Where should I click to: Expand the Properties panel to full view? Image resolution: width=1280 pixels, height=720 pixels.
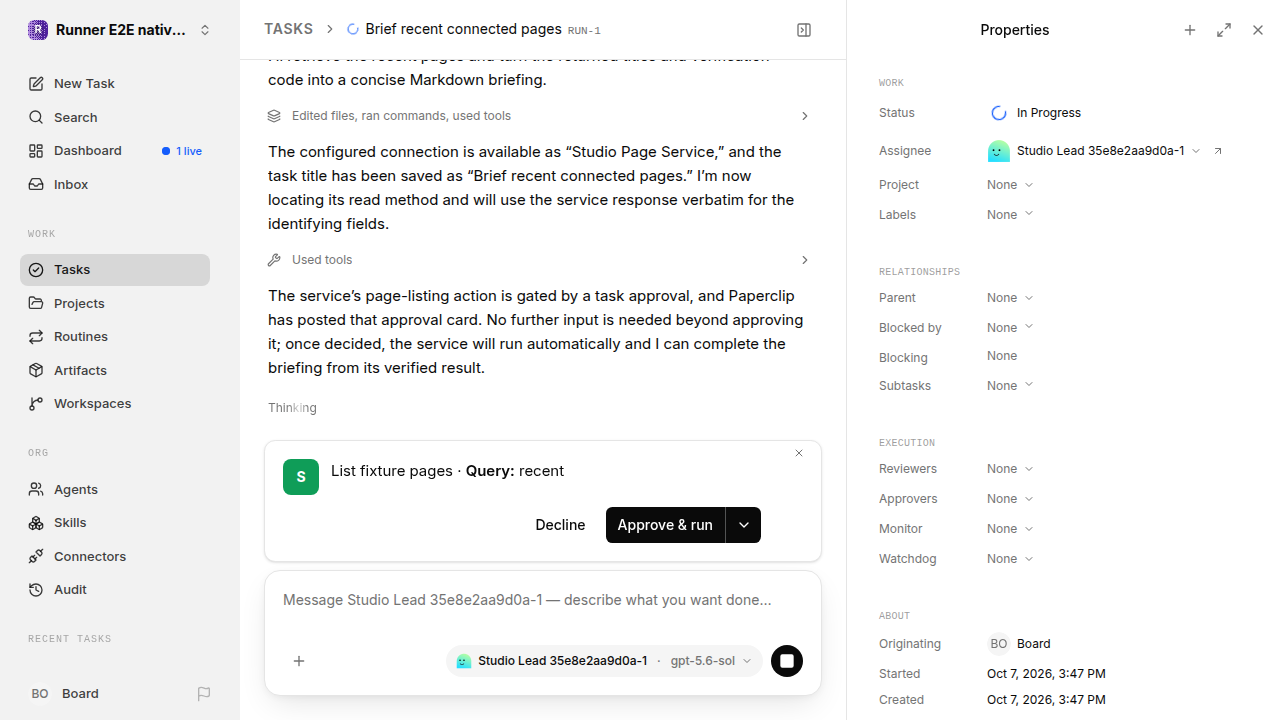coord(1224,30)
